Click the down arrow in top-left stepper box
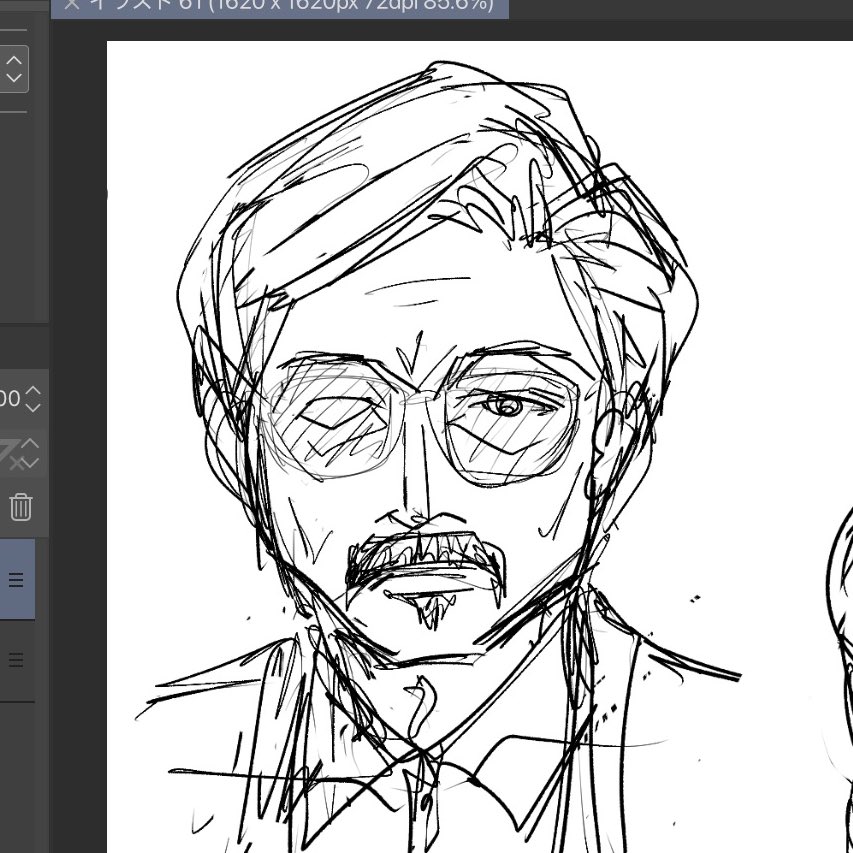The image size is (853, 853). click(14, 78)
